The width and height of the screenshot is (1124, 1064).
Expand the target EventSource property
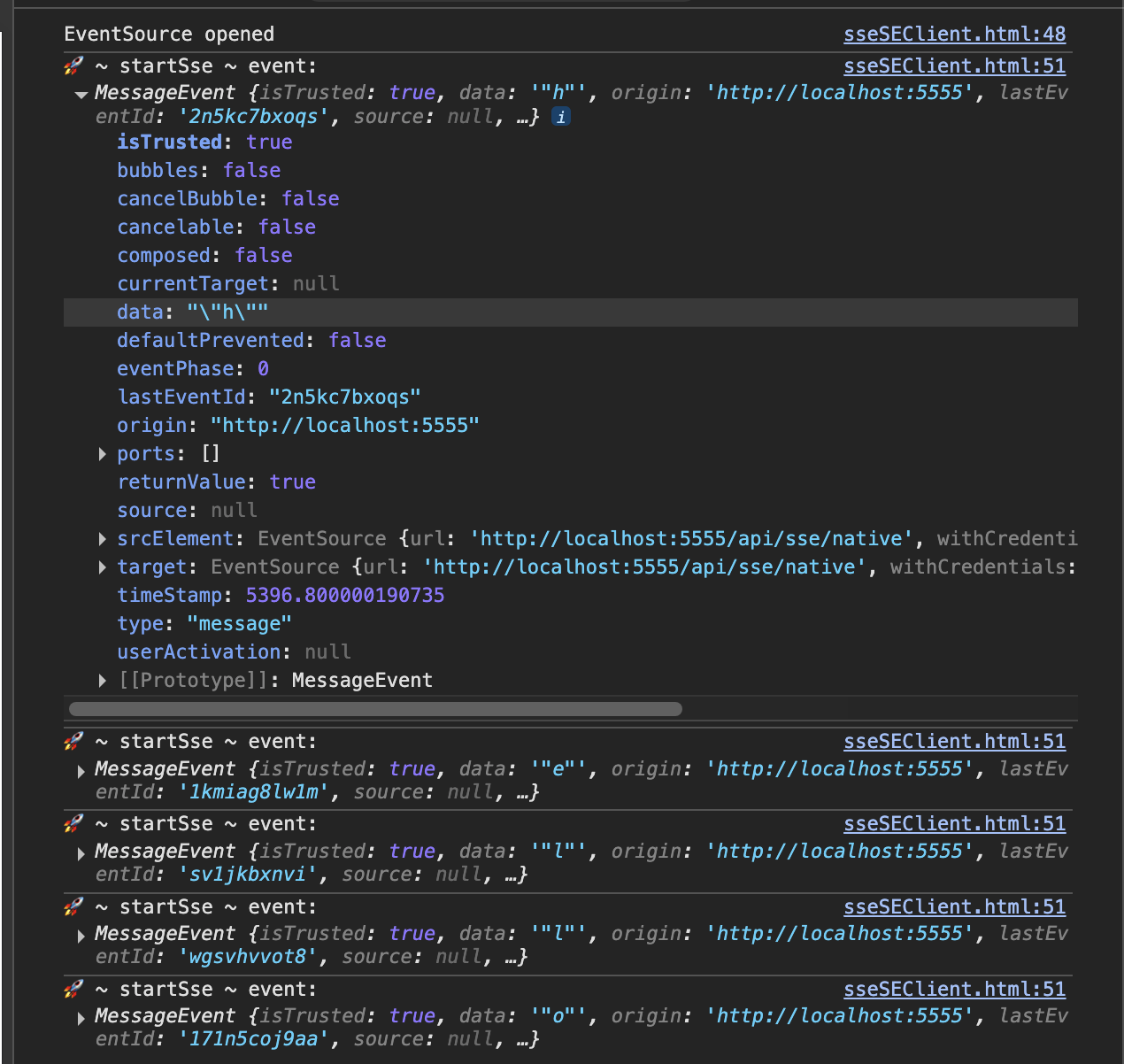tap(103, 567)
